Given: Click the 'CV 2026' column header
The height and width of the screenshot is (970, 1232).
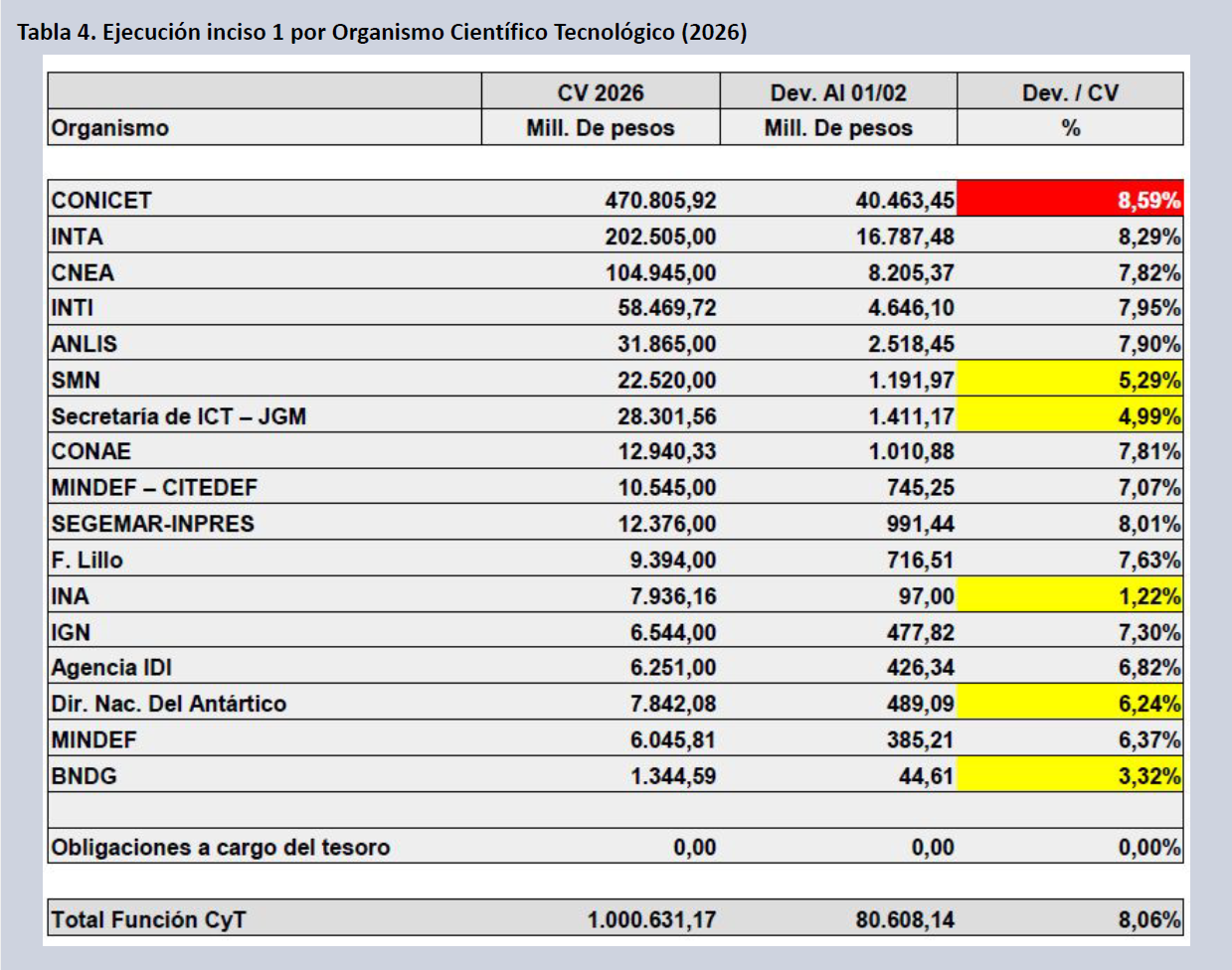Looking at the screenshot, I should 601,92.
